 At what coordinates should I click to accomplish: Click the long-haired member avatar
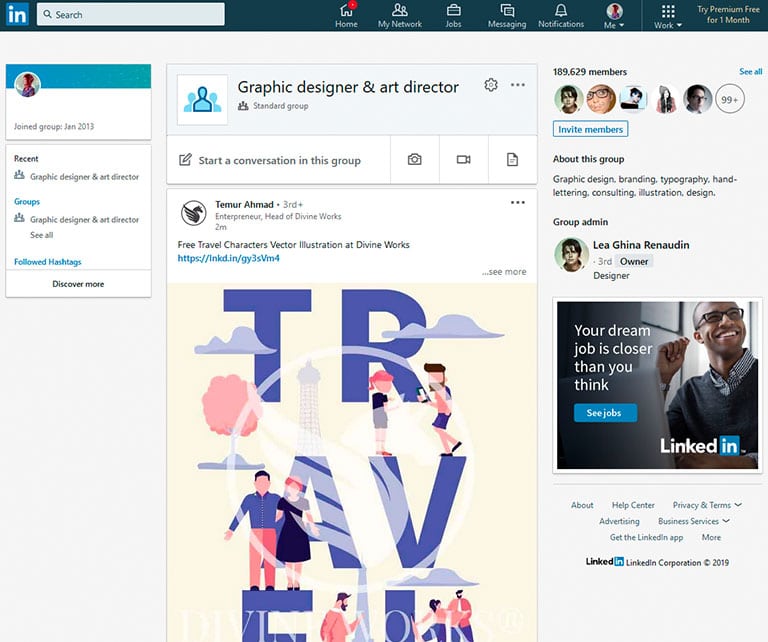point(666,99)
